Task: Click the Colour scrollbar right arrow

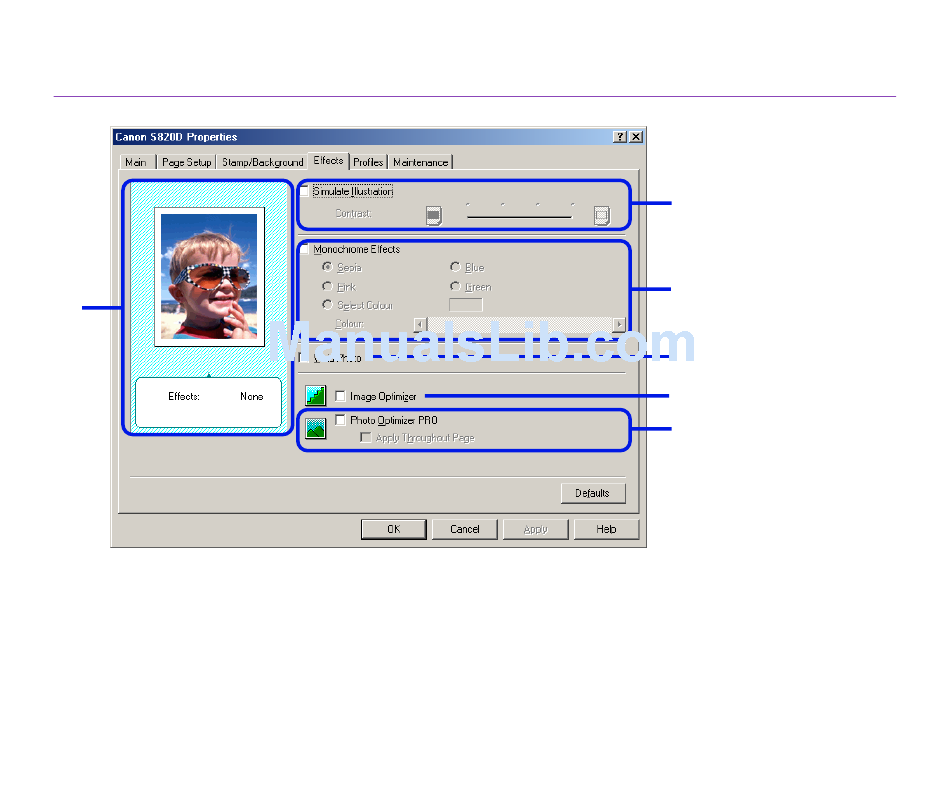Action: coord(619,324)
